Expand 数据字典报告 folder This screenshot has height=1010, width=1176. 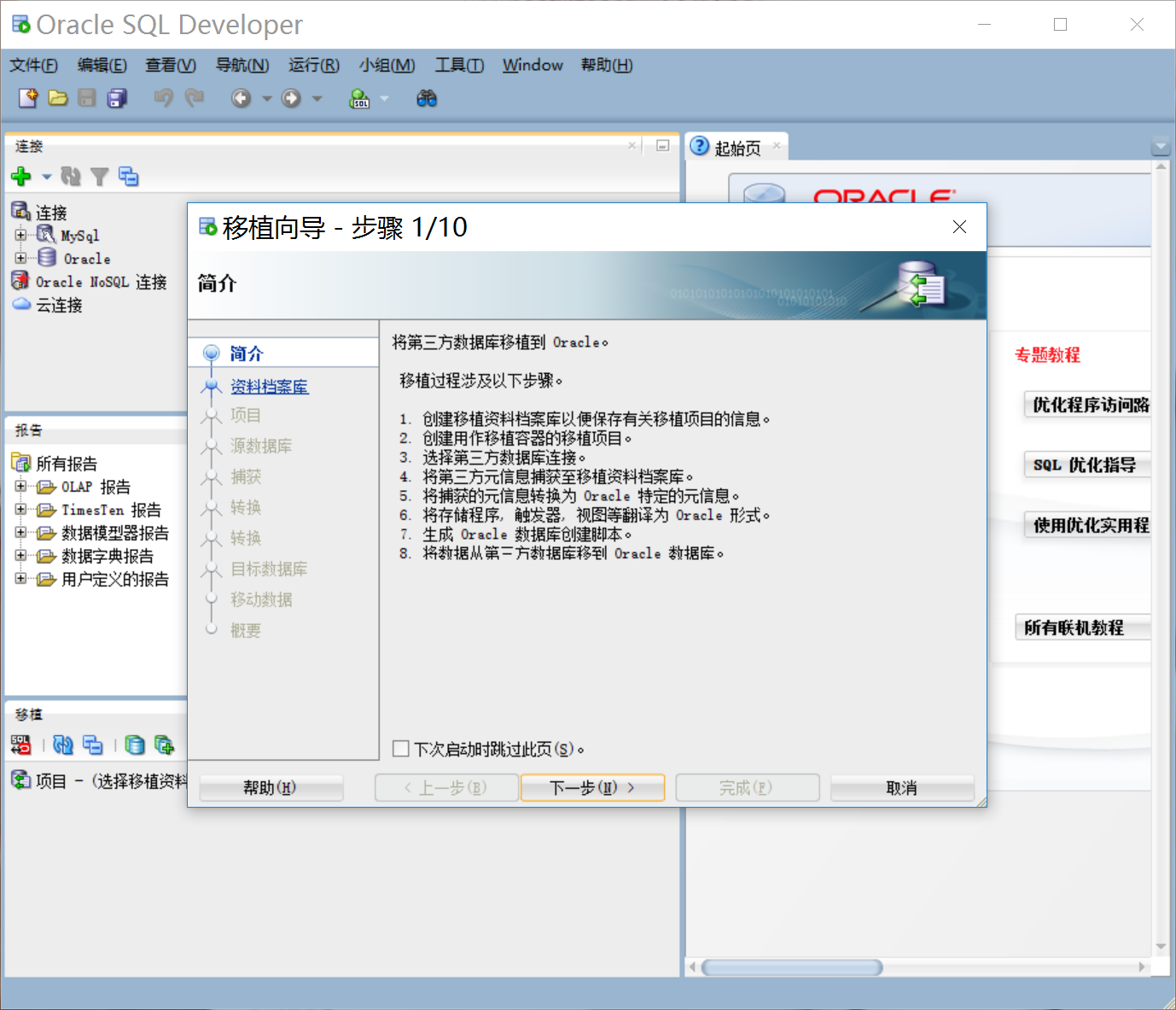point(20,555)
